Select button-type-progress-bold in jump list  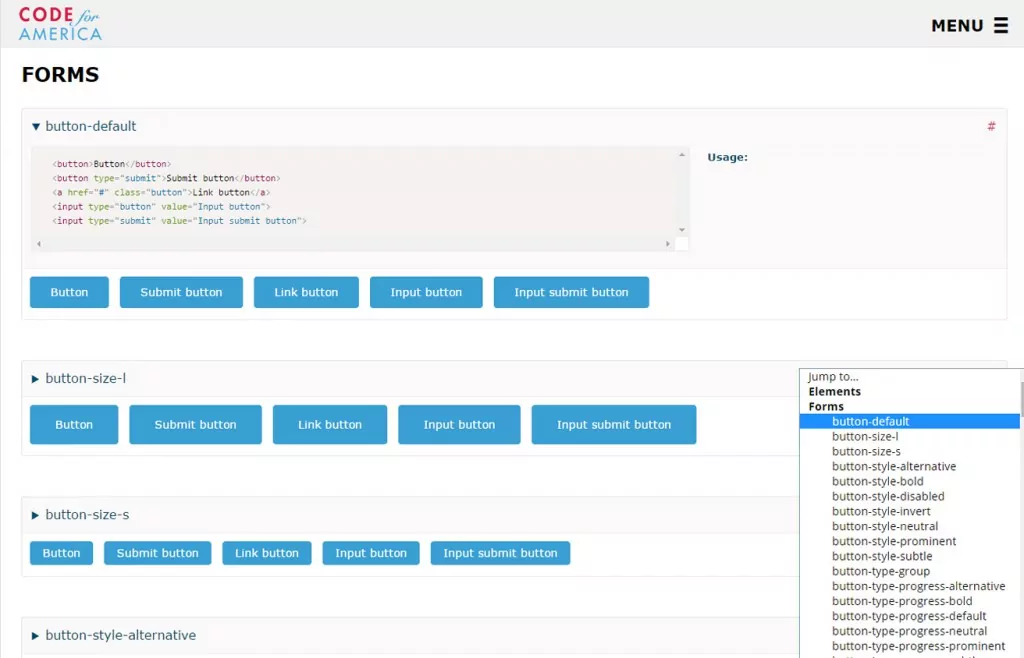tap(909, 602)
